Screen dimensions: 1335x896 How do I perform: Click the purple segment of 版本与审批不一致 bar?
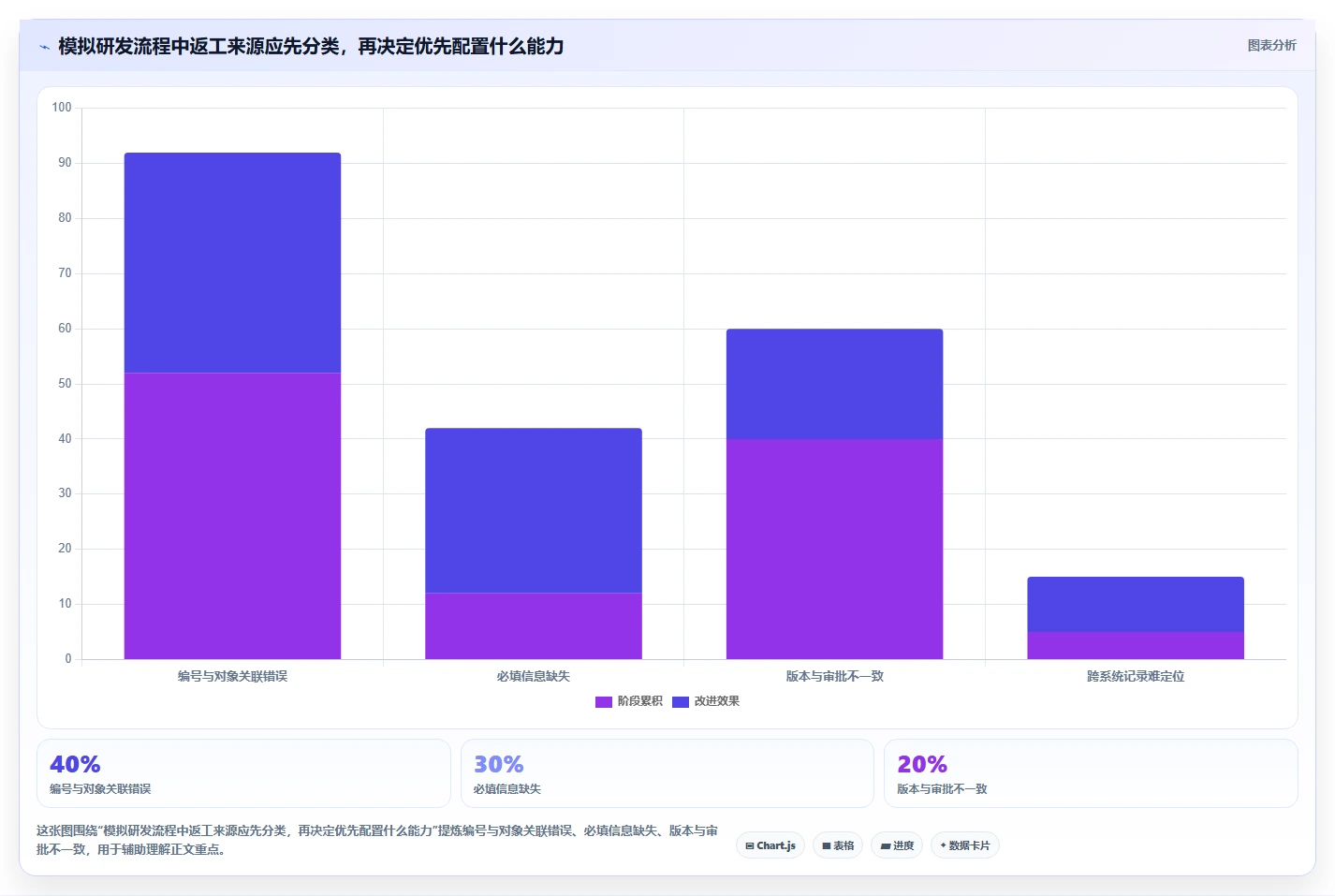834,549
